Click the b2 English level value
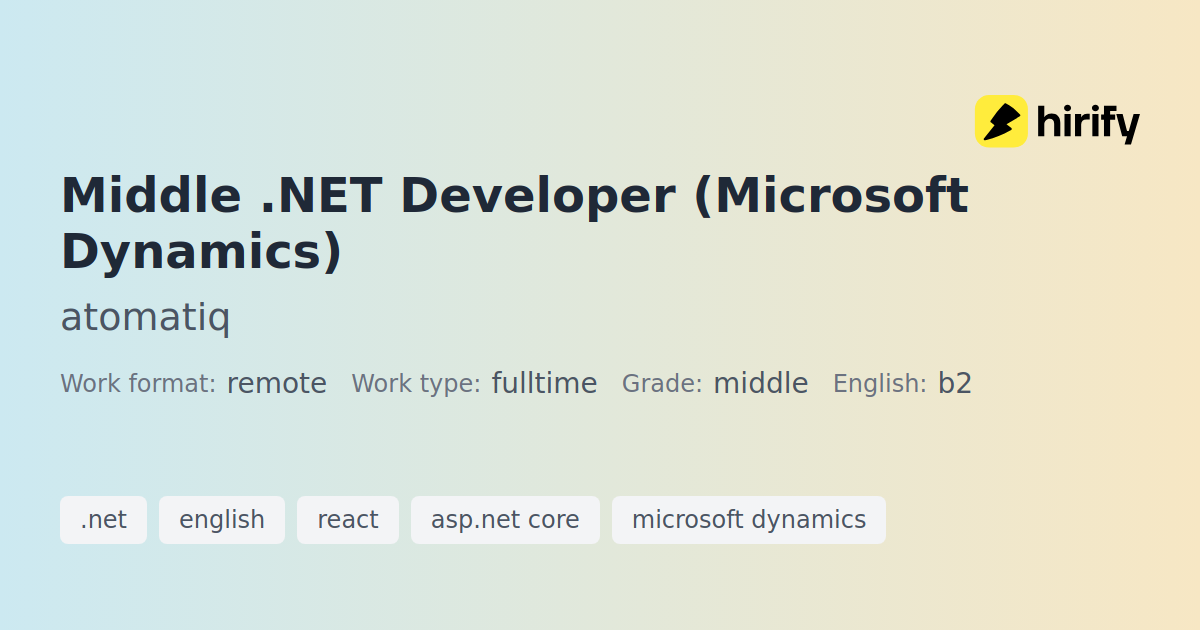Viewport: 1200px width, 630px height. coord(955,383)
